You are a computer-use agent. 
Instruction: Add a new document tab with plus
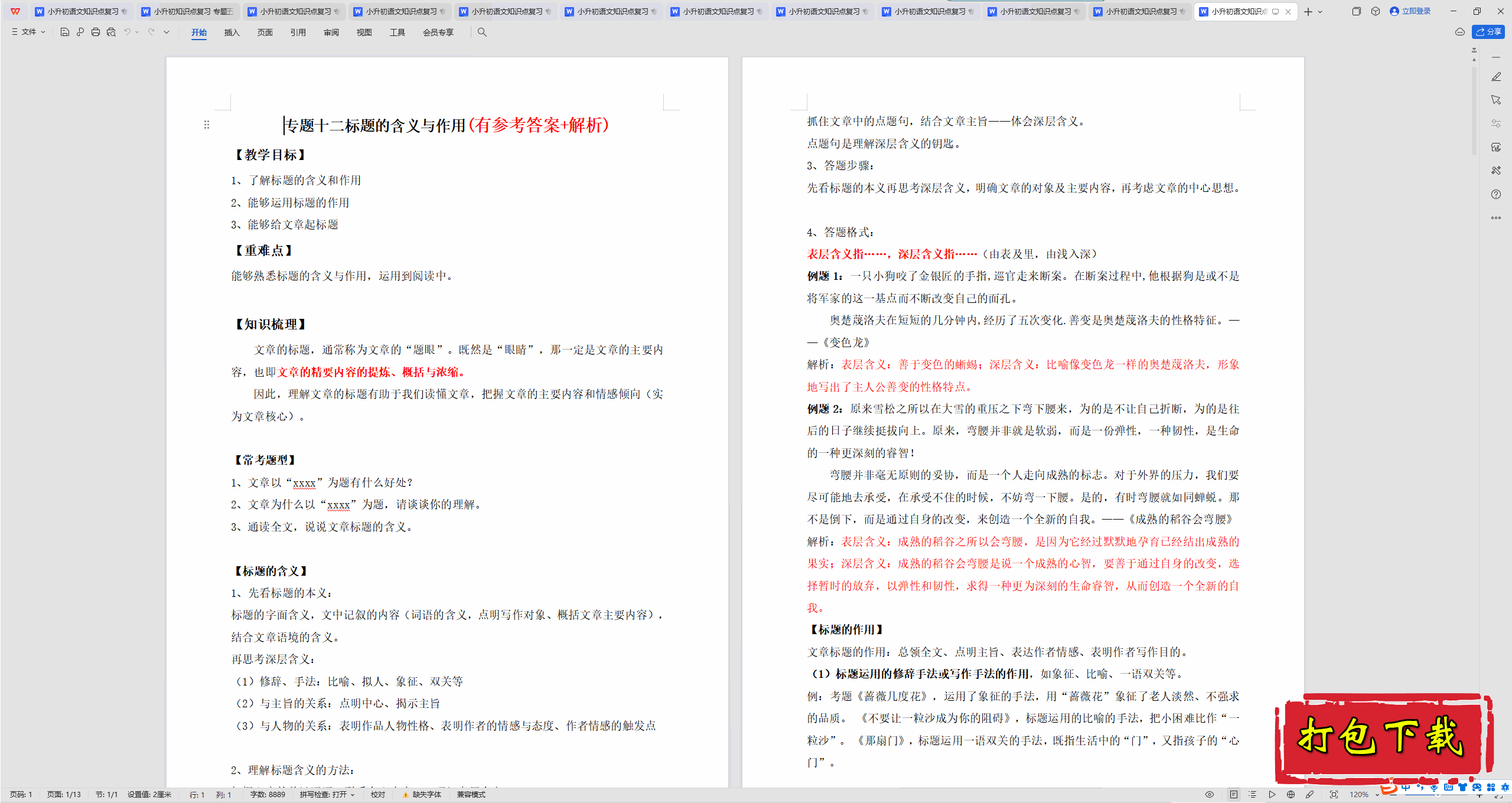point(1308,12)
